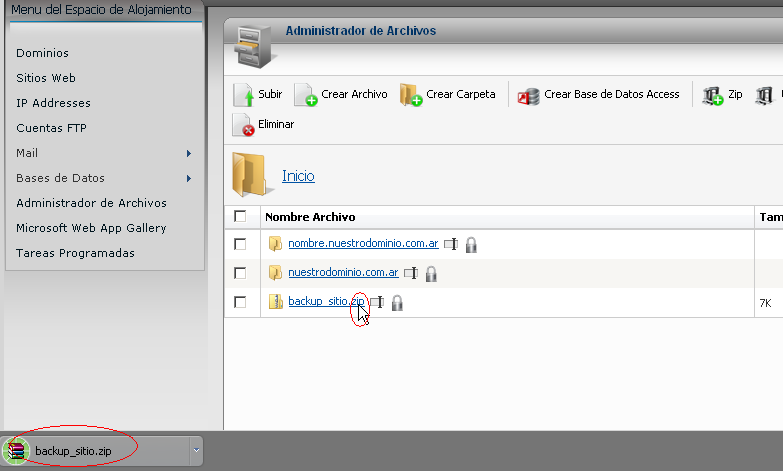The width and height of the screenshot is (783, 471).
Task: Click the Crear Archivo icon
Action: tap(306, 95)
